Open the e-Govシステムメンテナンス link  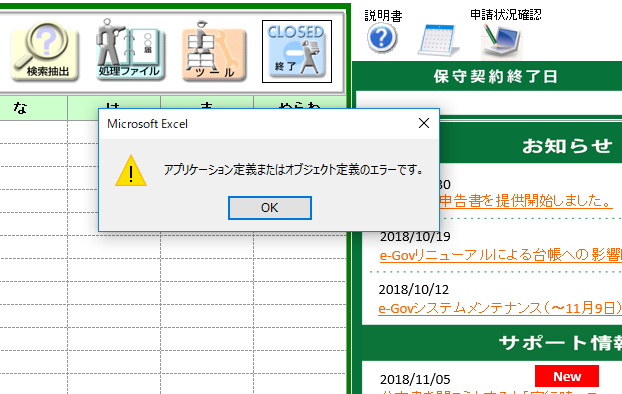(x=500, y=308)
